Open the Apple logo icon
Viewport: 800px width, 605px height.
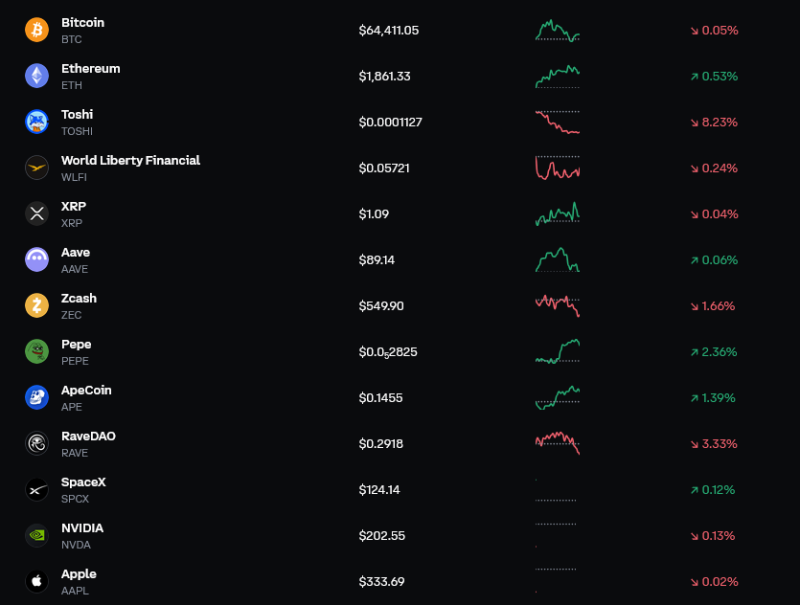[37, 581]
